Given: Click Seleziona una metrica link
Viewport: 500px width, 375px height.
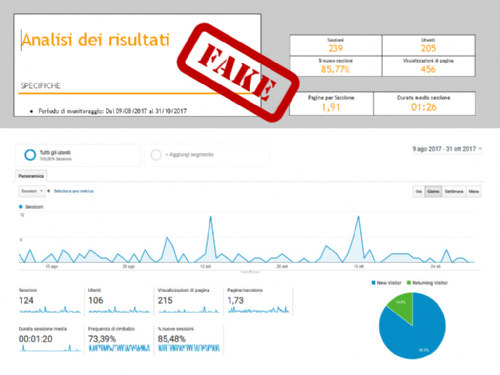Looking at the screenshot, I should [x=74, y=191].
